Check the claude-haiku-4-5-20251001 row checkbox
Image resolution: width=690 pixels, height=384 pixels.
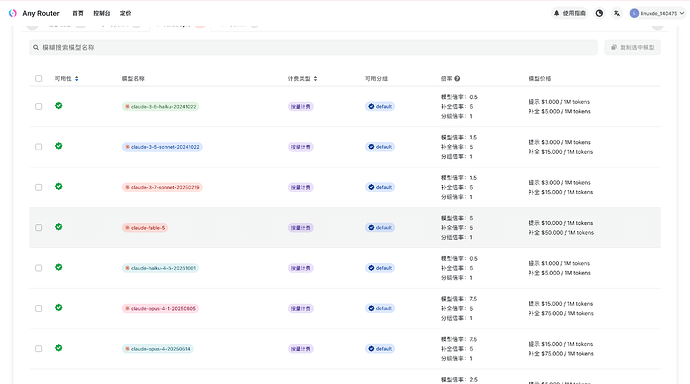click(x=39, y=268)
